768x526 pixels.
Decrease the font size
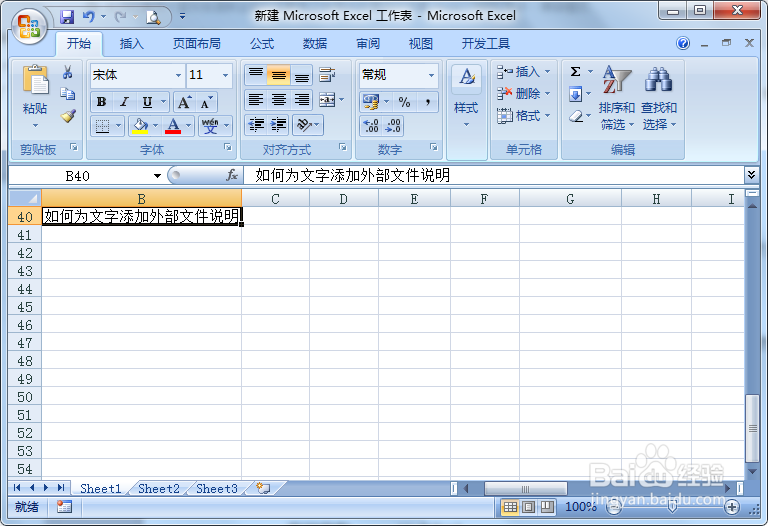point(206,102)
